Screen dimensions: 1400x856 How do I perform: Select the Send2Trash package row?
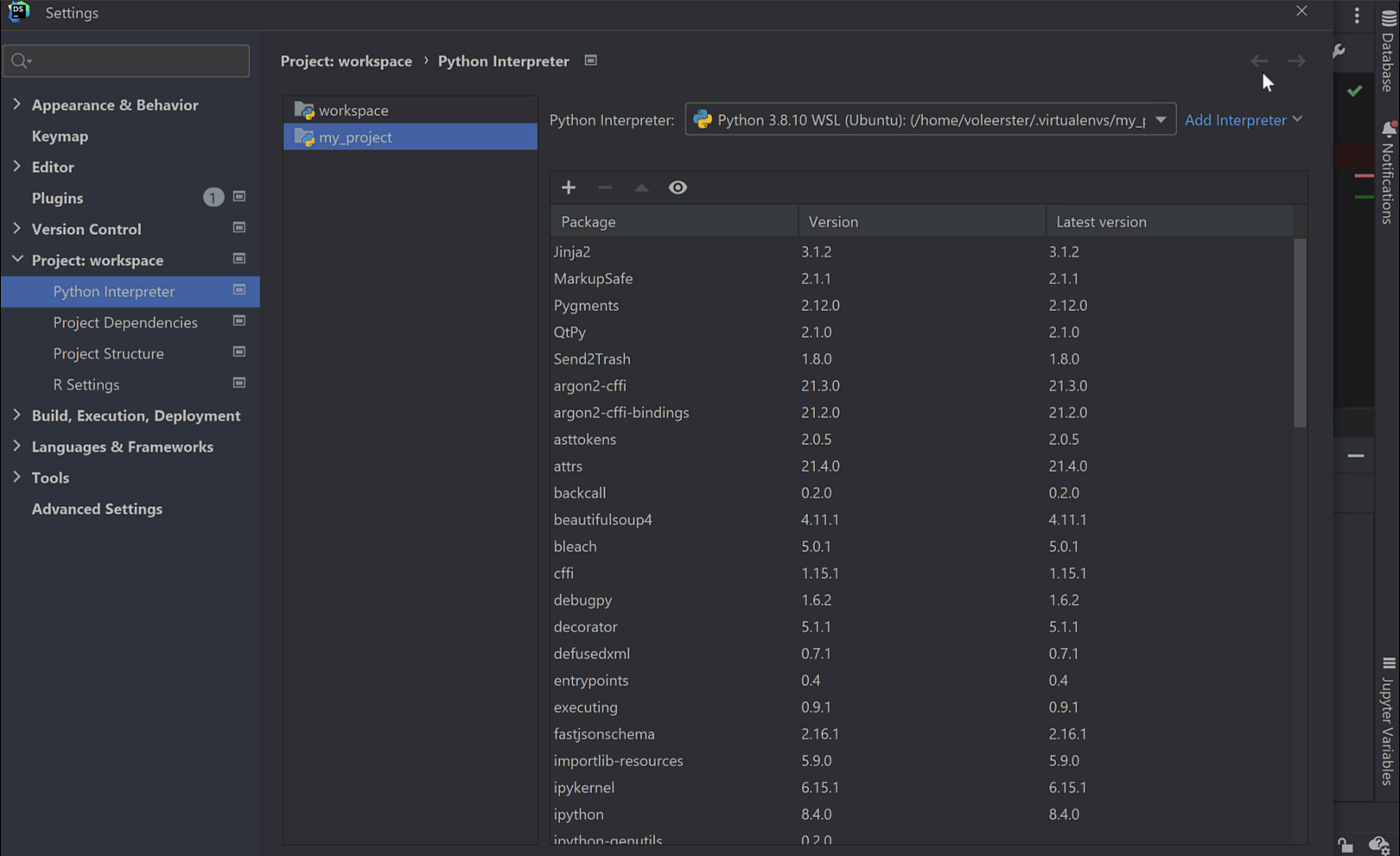tap(922, 358)
